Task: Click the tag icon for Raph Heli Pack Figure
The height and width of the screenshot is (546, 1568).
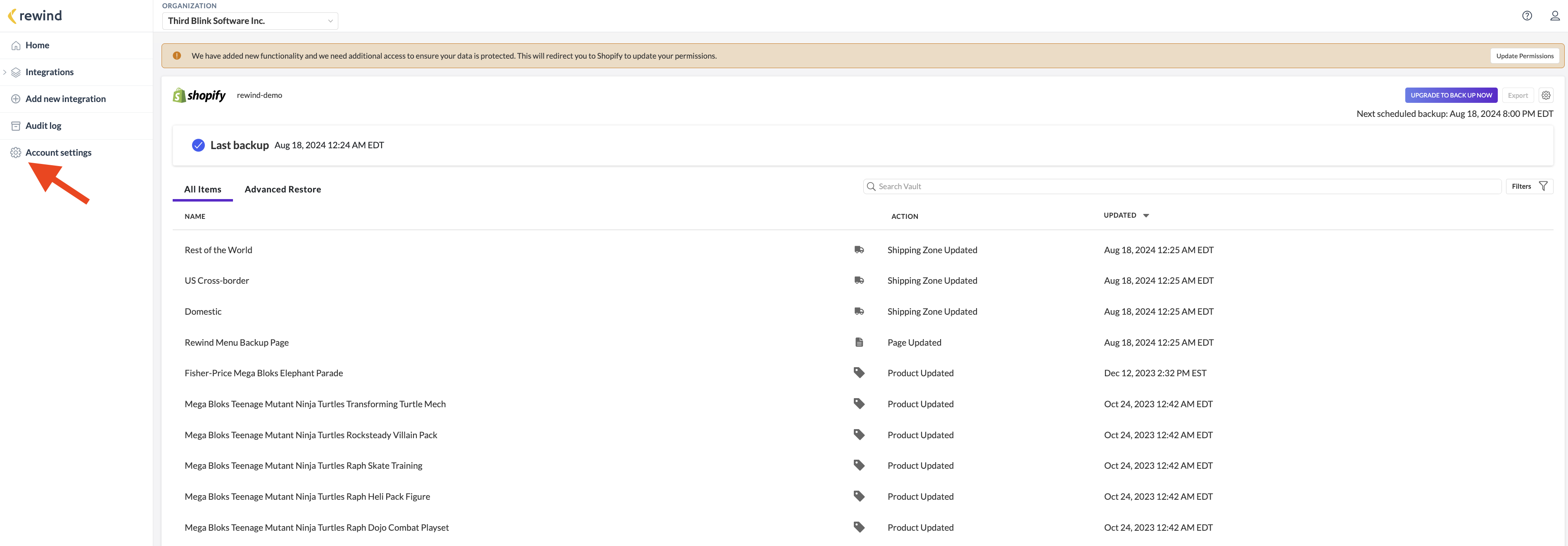Action: coord(859,497)
